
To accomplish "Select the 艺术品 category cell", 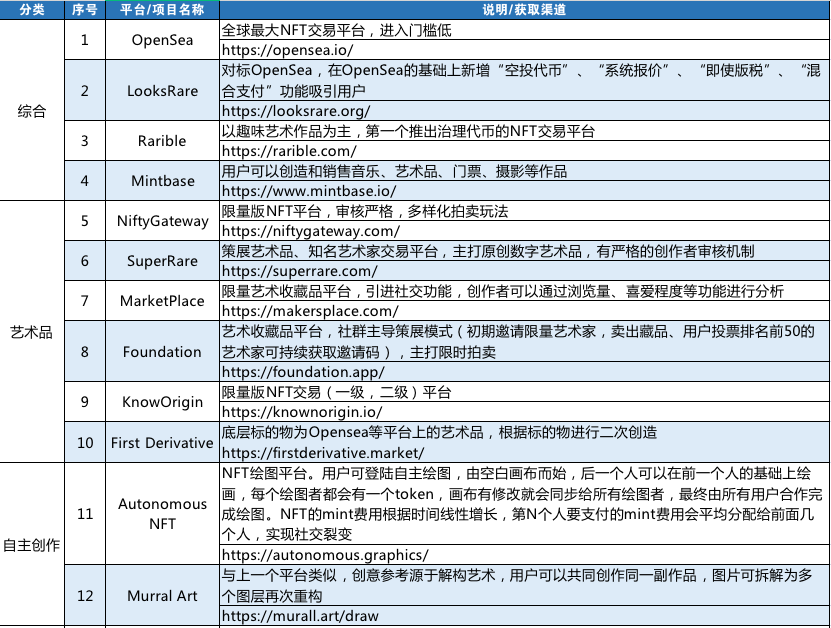I will [x=32, y=332].
